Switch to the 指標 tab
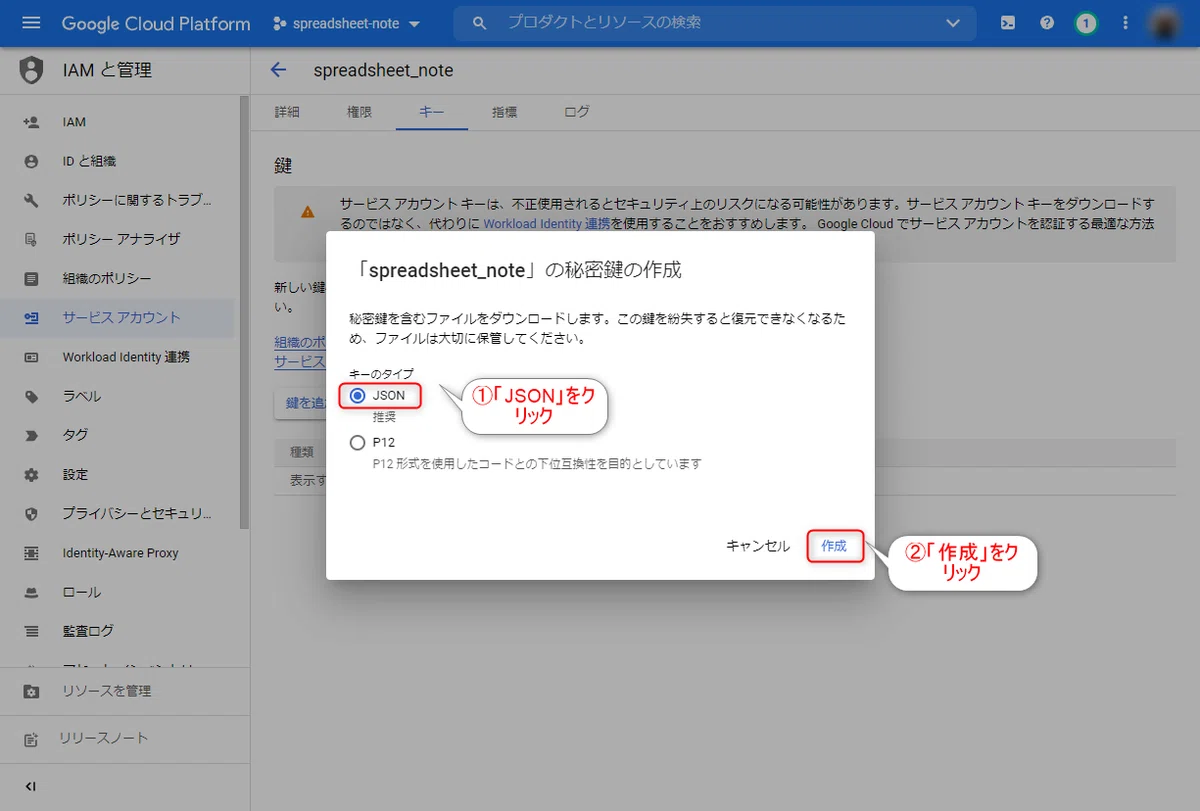The image size is (1200, 811). tap(504, 112)
